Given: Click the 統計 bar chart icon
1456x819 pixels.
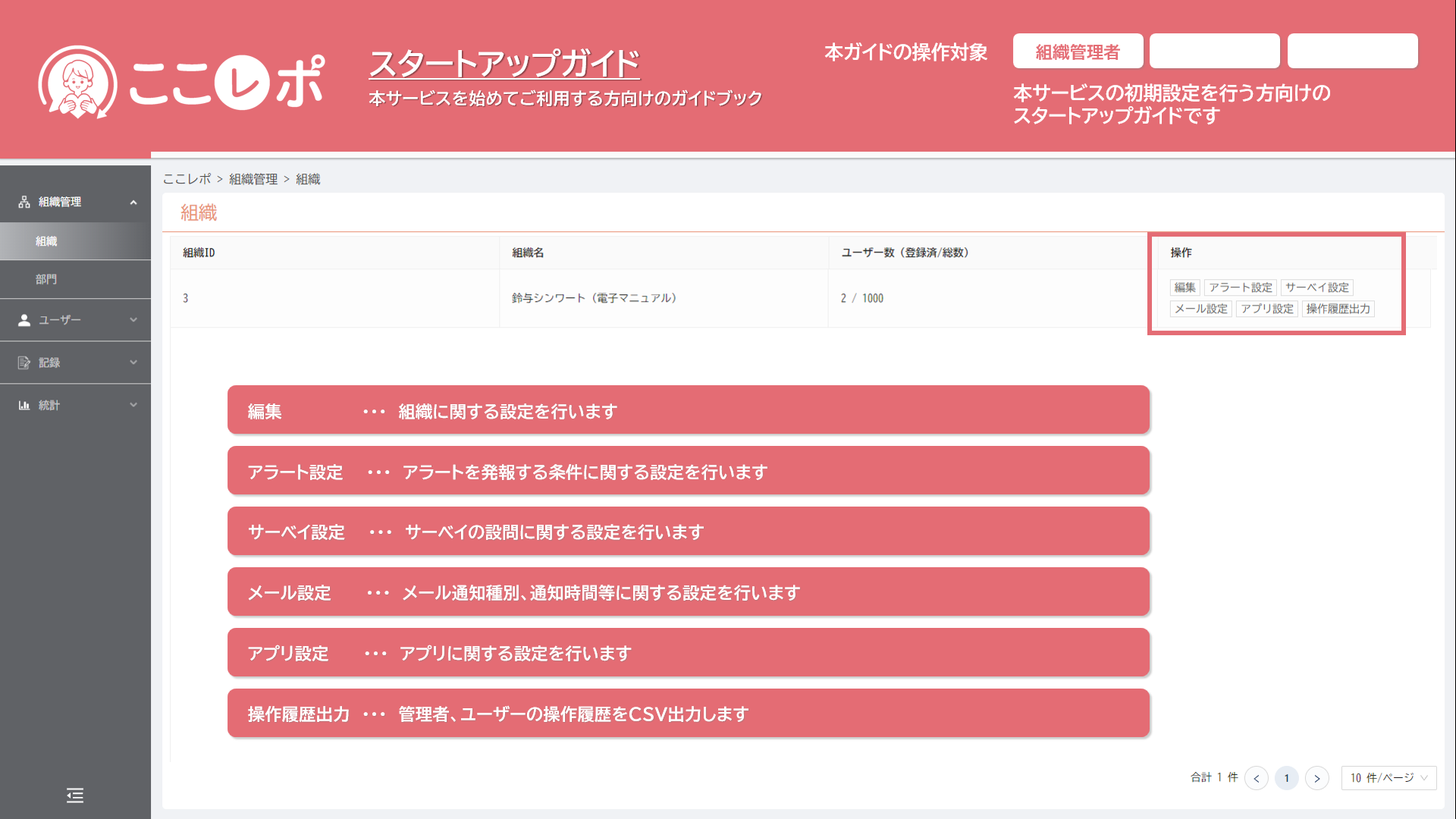Looking at the screenshot, I should coord(24,405).
